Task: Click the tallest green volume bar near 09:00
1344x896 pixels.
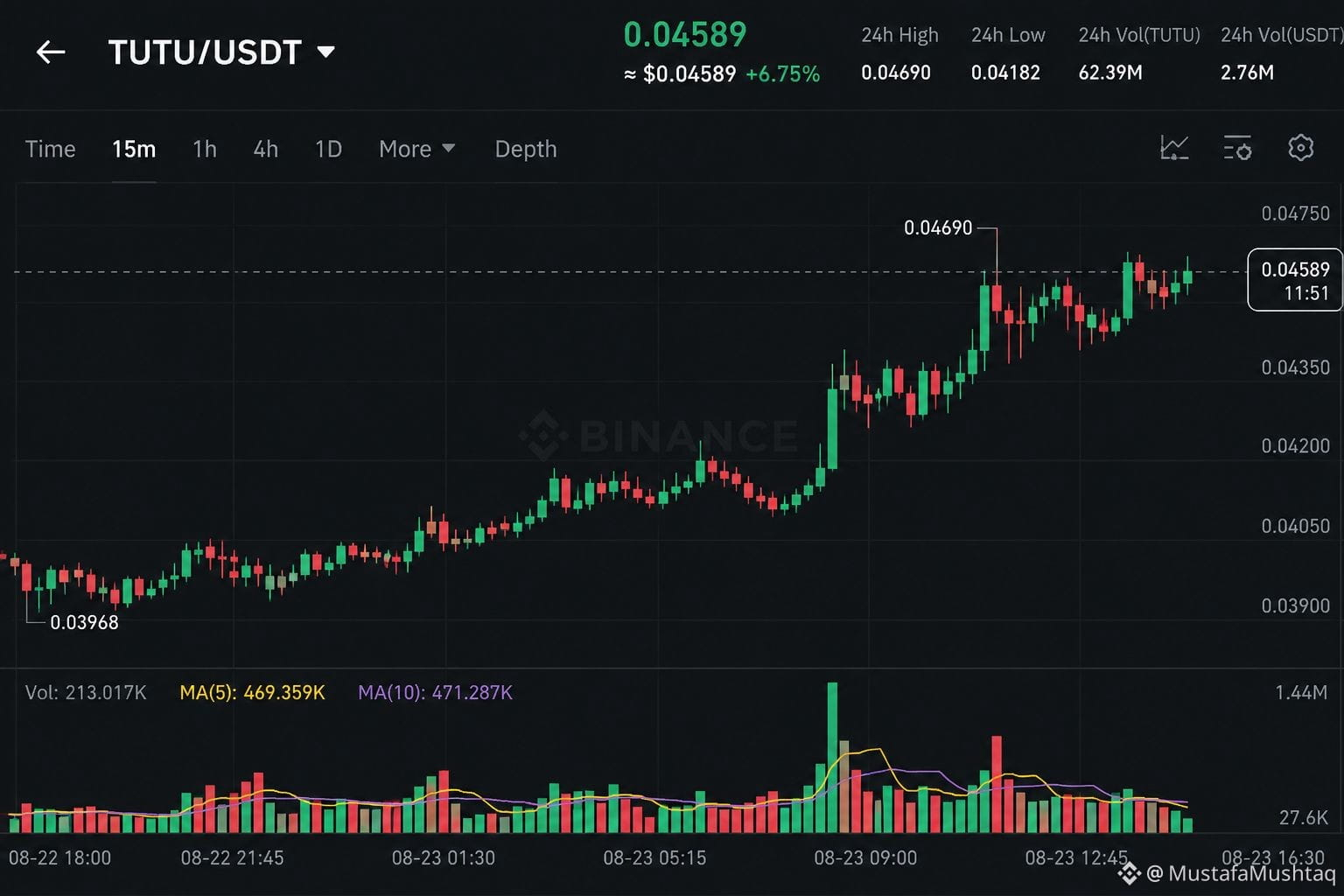Action: pos(832,757)
